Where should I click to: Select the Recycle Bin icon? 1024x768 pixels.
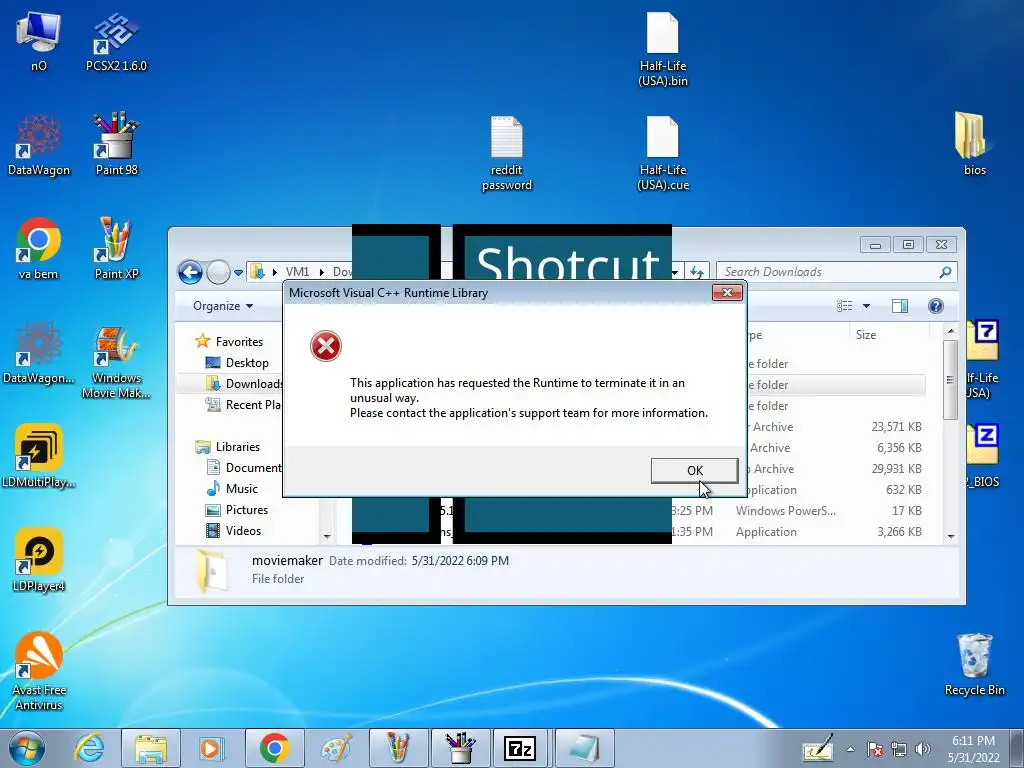tap(974, 665)
